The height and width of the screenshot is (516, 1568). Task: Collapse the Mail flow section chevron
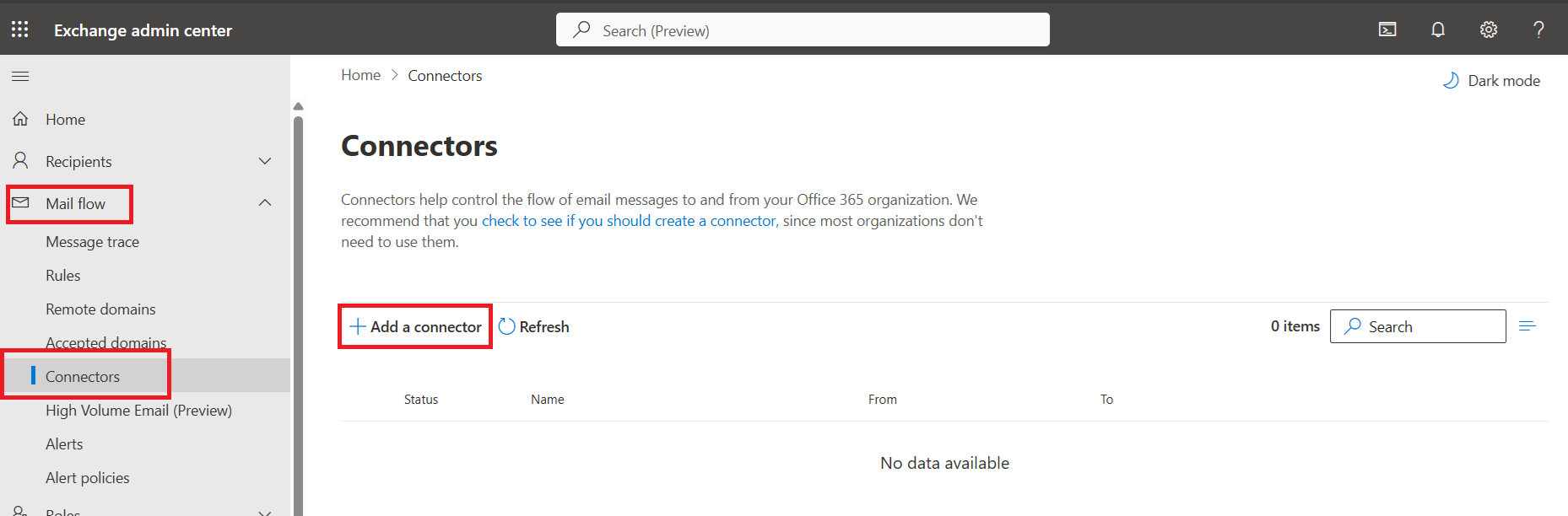[x=265, y=202]
